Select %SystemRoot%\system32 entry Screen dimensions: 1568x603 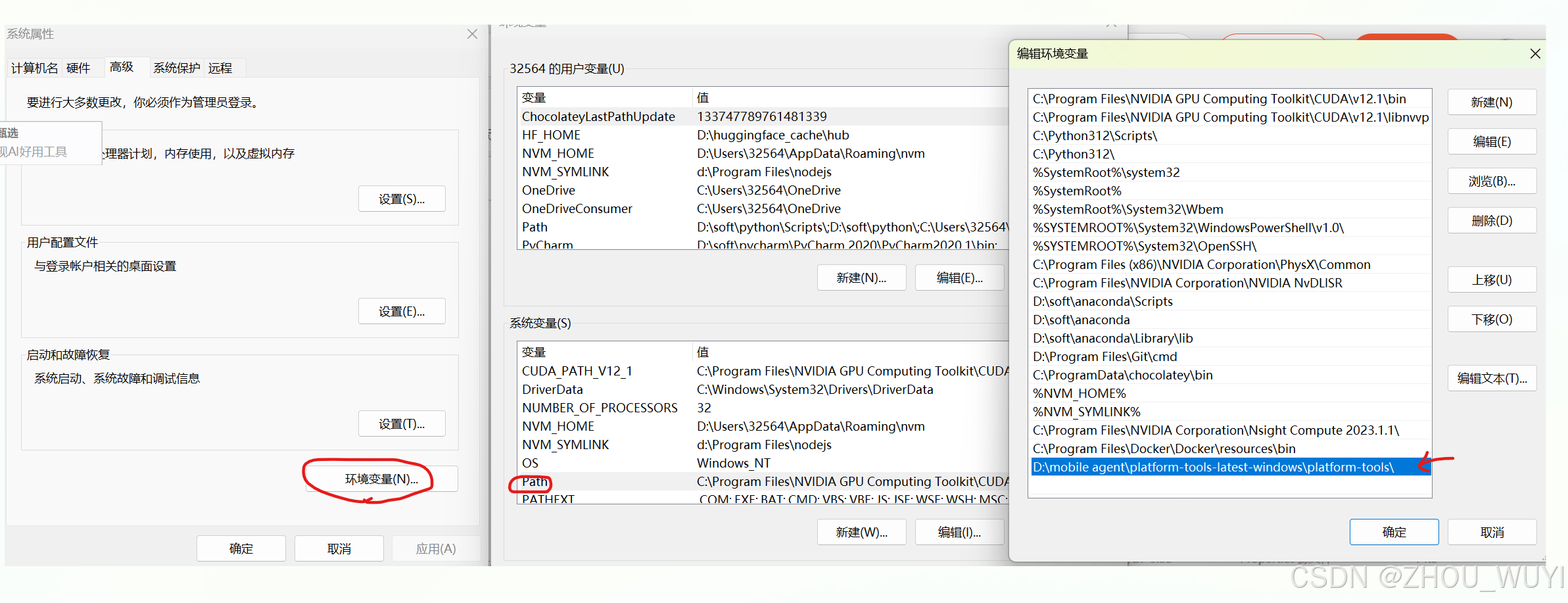coord(1230,172)
